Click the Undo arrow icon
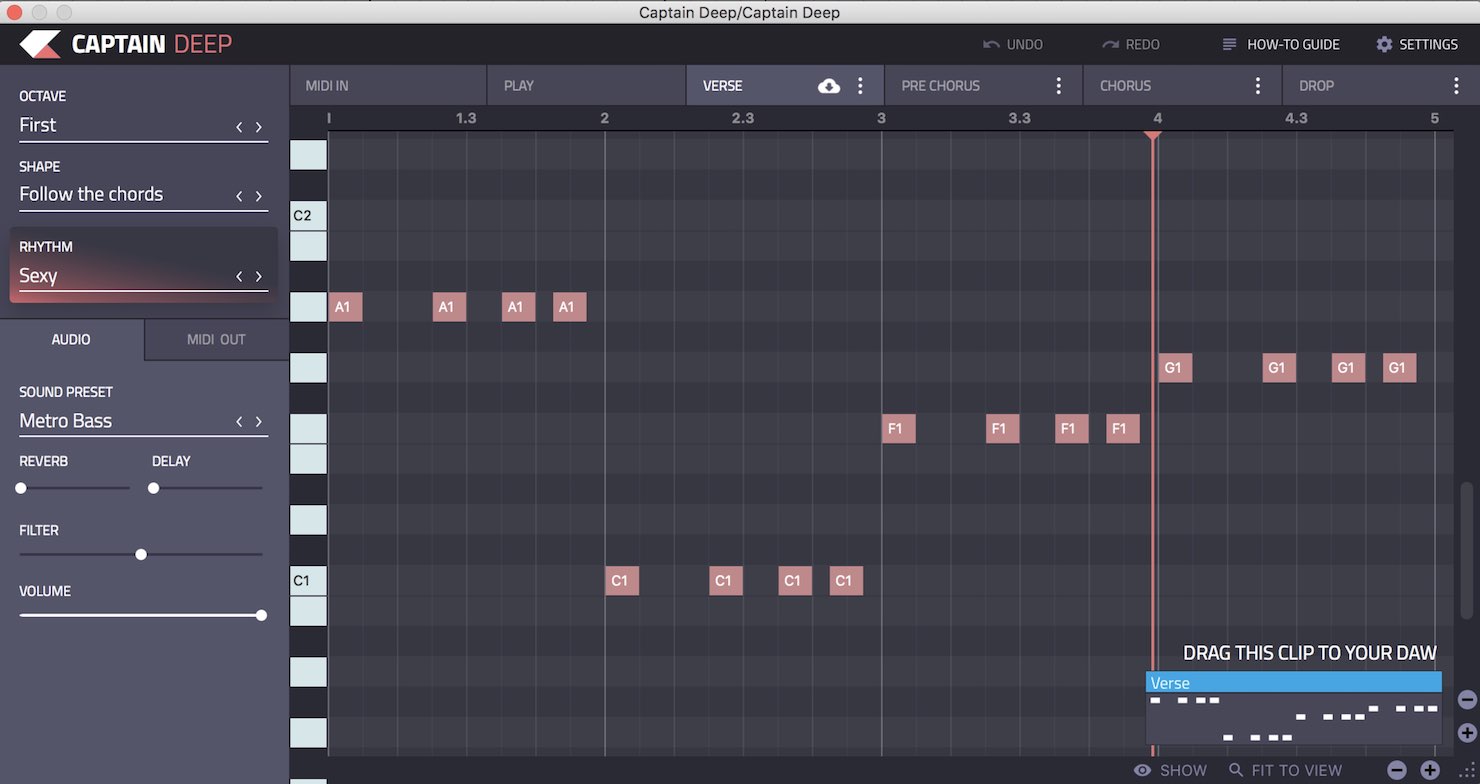1480x784 pixels. click(x=991, y=44)
